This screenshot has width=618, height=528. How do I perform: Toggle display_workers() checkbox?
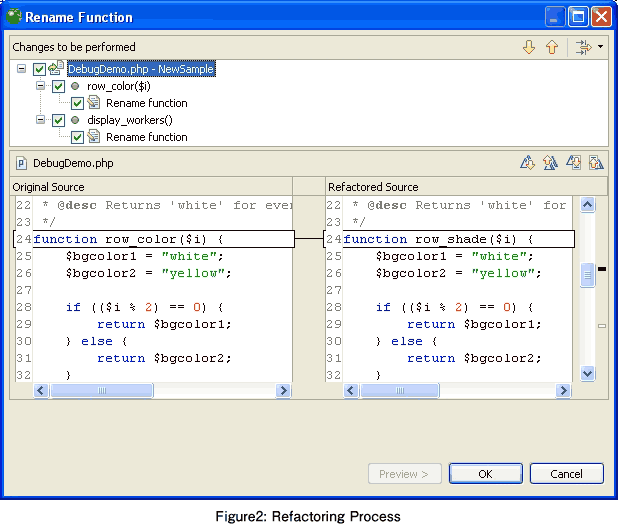(58, 120)
